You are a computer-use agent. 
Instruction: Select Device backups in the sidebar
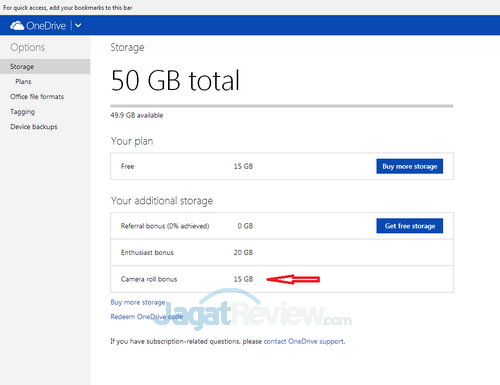(x=34, y=127)
